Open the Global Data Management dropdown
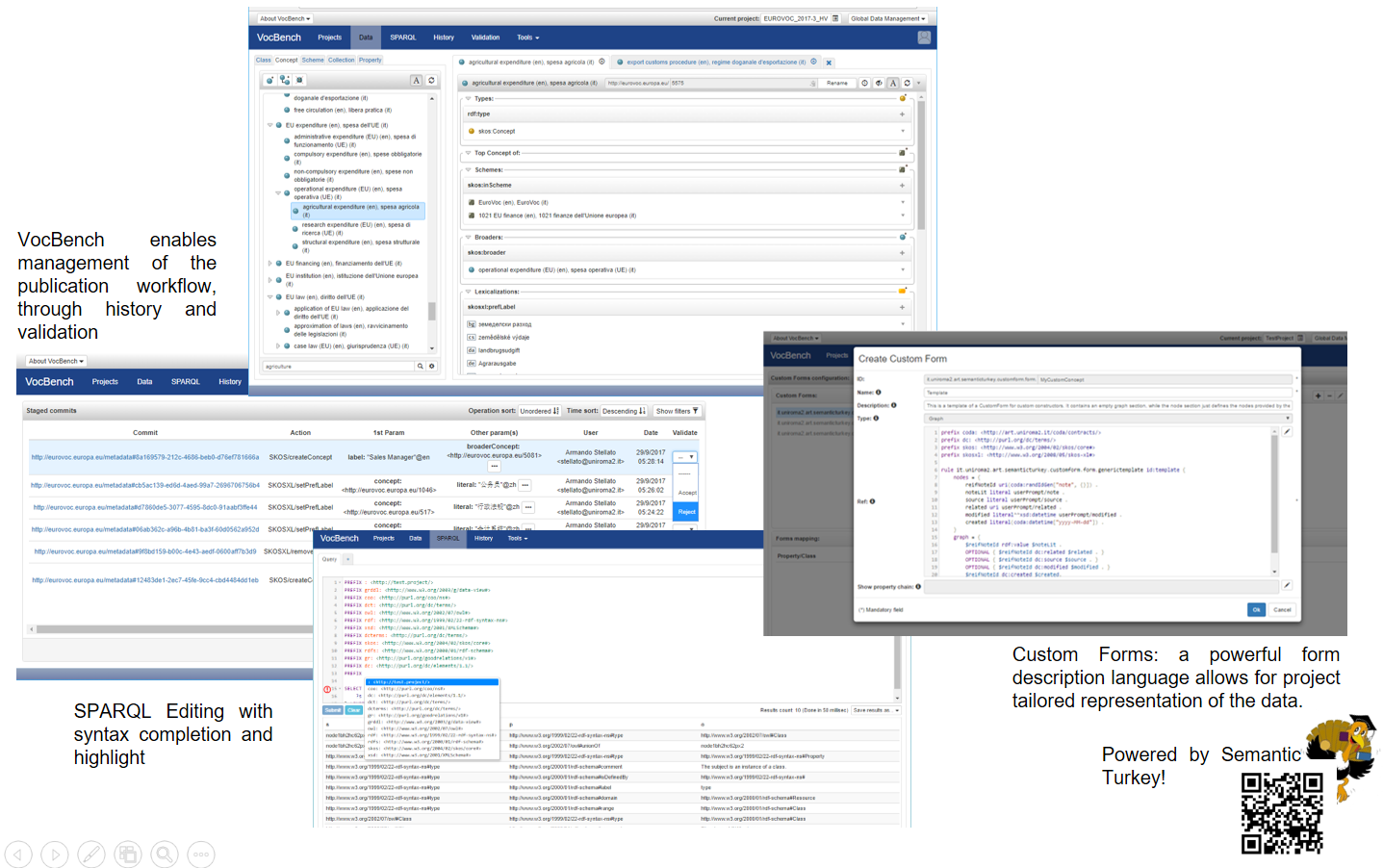 tap(887, 18)
